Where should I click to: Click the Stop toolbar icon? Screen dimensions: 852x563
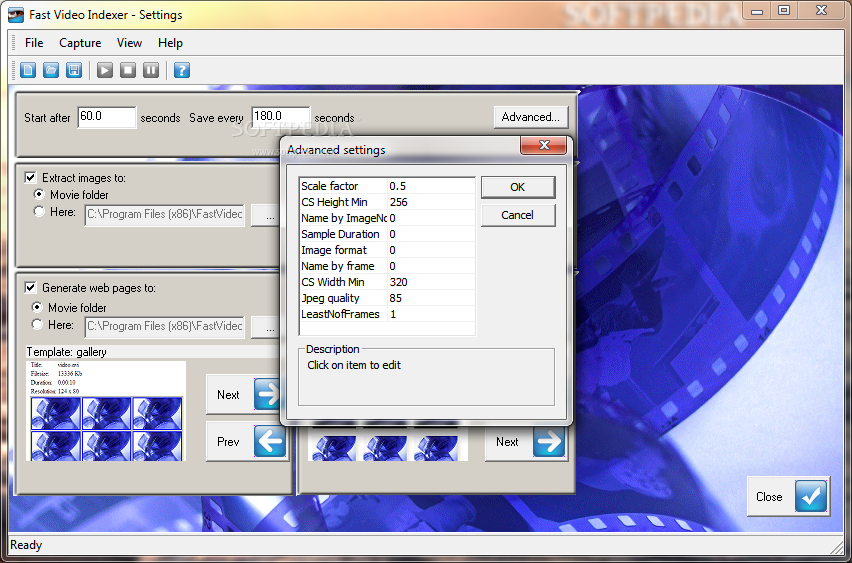(128, 70)
